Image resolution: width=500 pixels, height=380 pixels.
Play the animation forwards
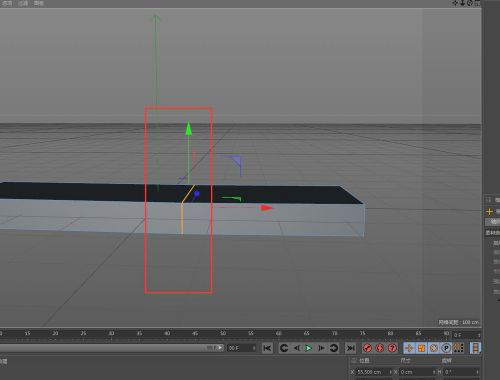tap(309, 348)
